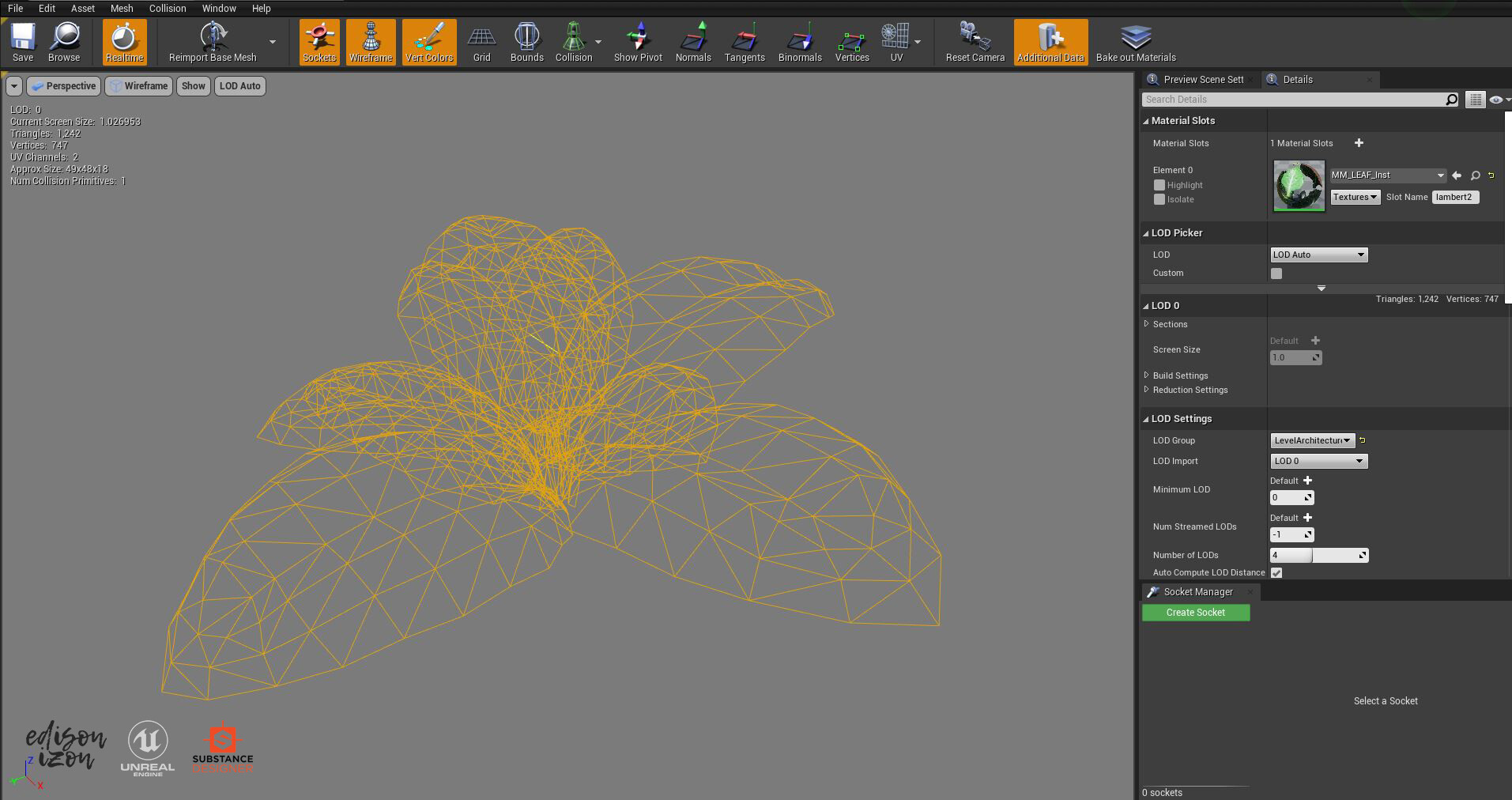Screen dimensions: 1512x800
Task: Open the LOD Auto dropdown in LOD Picker
Action: click(x=1318, y=254)
